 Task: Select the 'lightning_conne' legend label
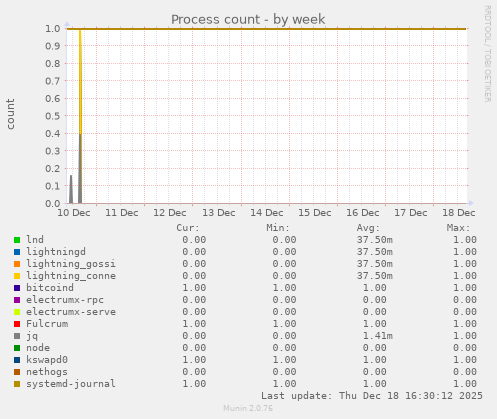[71, 276]
